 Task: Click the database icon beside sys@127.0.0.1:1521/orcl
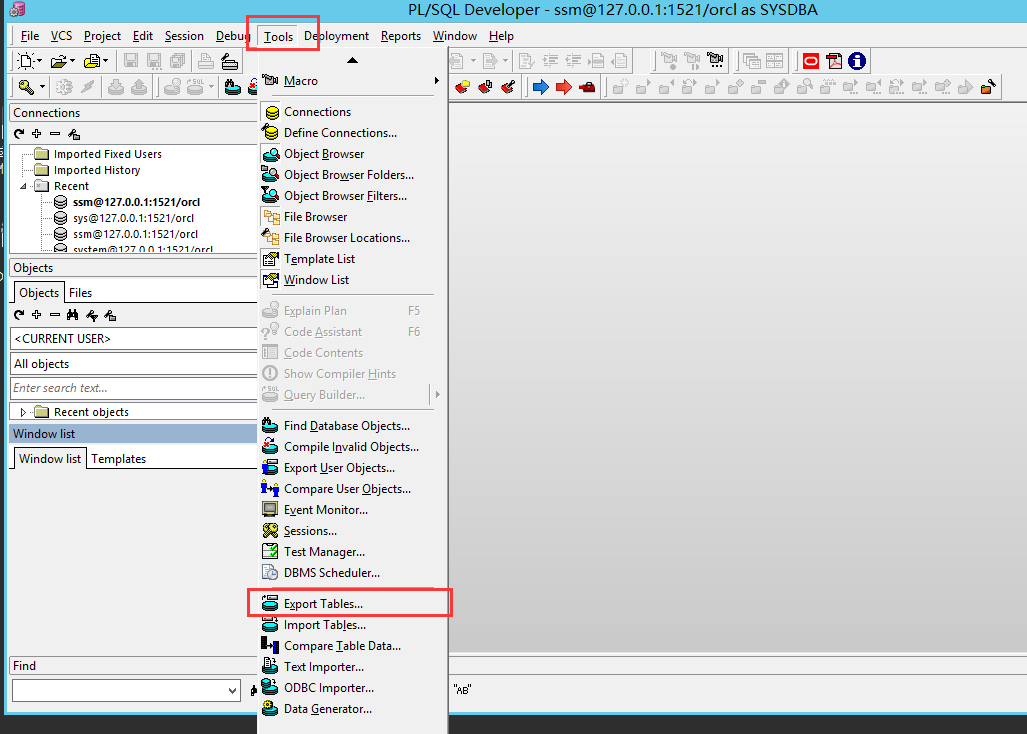(60, 218)
